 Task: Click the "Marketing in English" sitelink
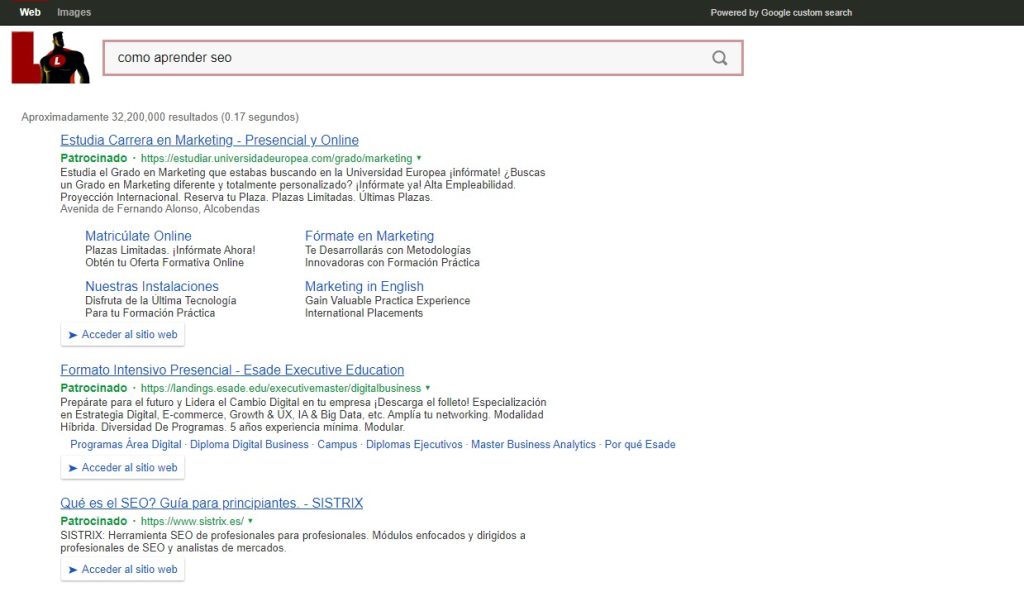[x=364, y=286]
